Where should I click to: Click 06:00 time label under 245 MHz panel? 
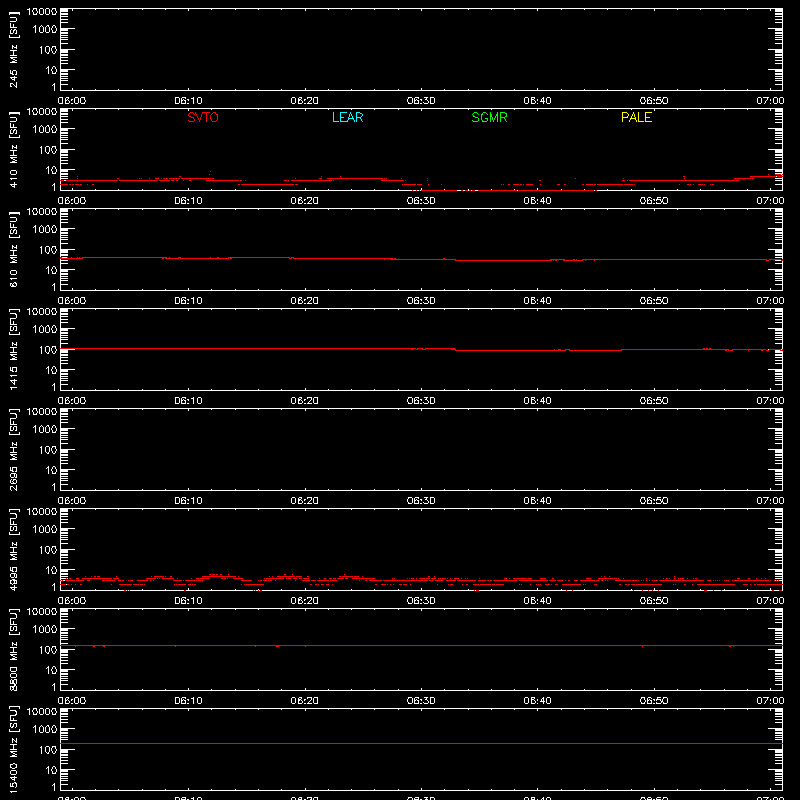pyautogui.click(x=72, y=101)
